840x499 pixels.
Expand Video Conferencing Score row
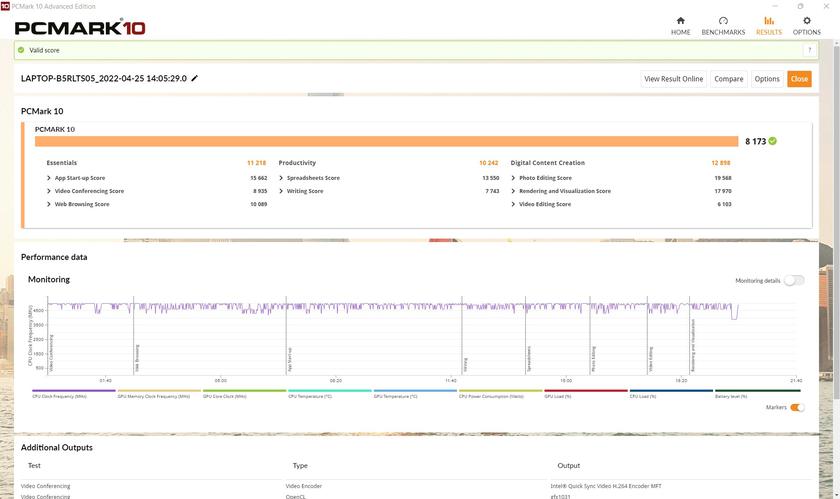click(49, 191)
